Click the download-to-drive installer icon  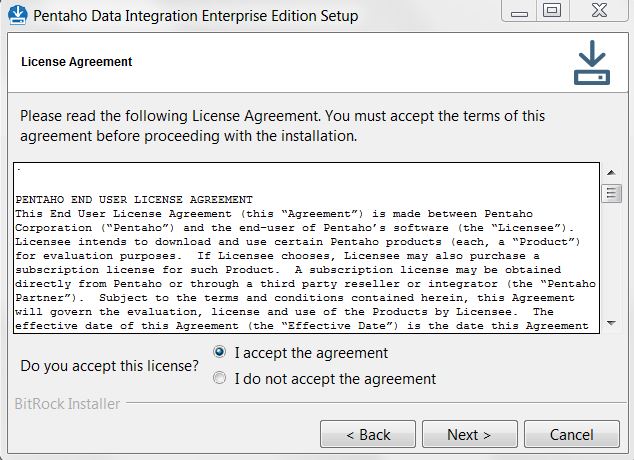(x=591, y=62)
